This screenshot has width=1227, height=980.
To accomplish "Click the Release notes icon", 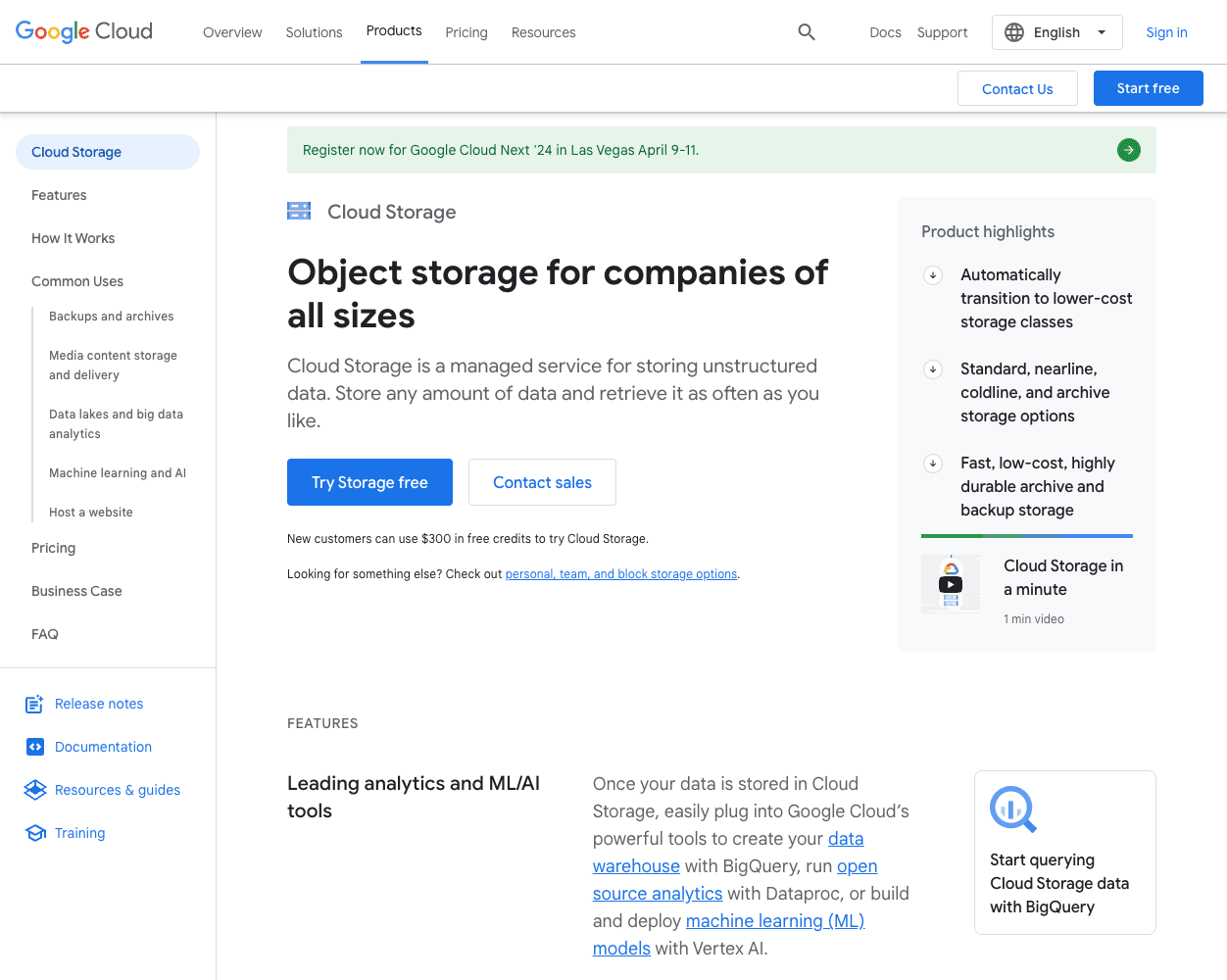I will click(34, 704).
